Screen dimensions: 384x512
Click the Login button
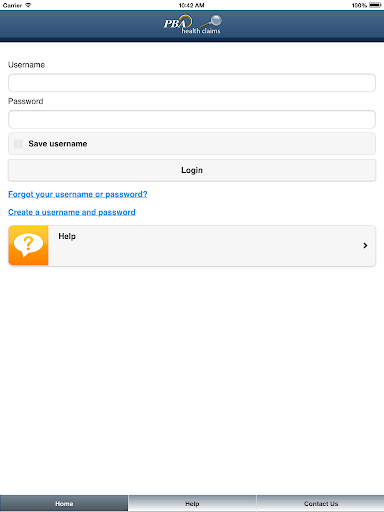click(192, 170)
